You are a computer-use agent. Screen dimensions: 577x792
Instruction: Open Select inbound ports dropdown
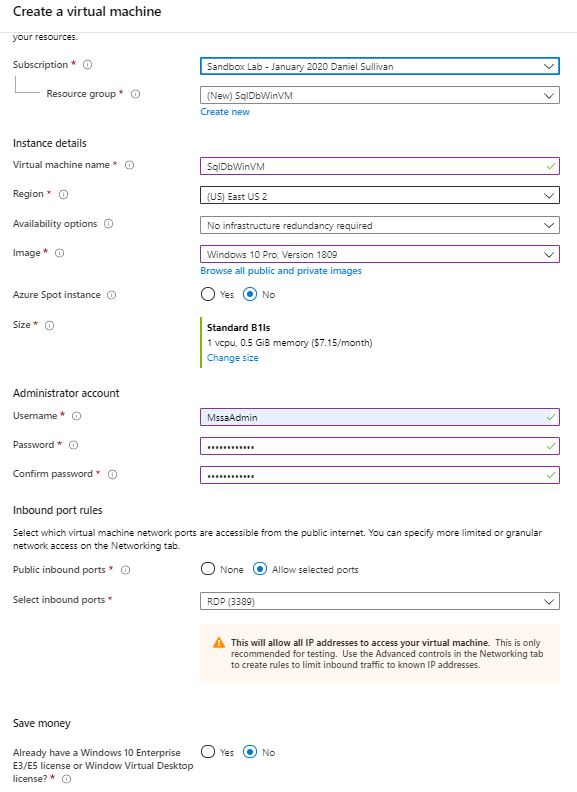click(379, 601)
